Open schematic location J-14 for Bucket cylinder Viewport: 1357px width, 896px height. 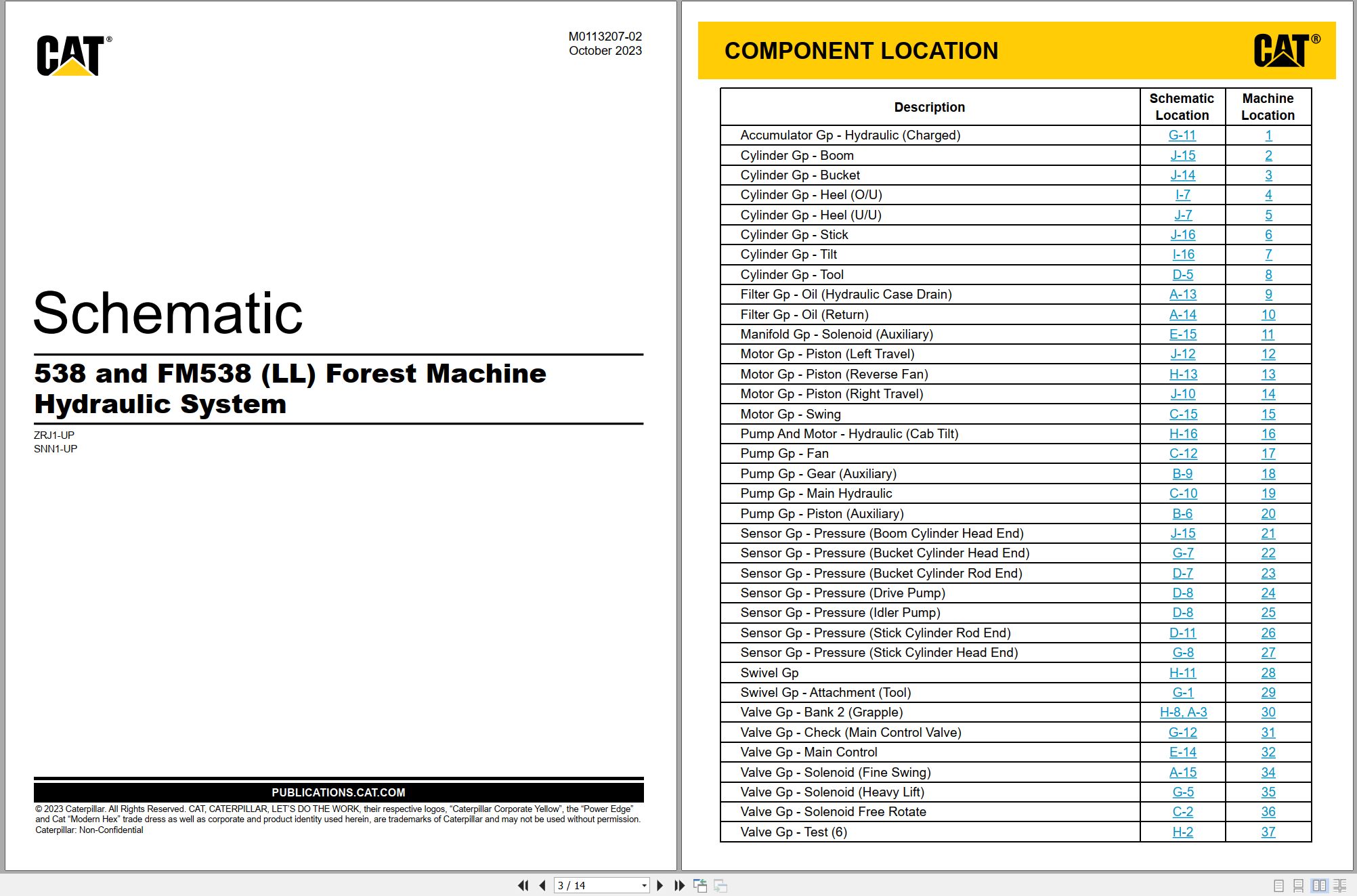[1182, 175]
